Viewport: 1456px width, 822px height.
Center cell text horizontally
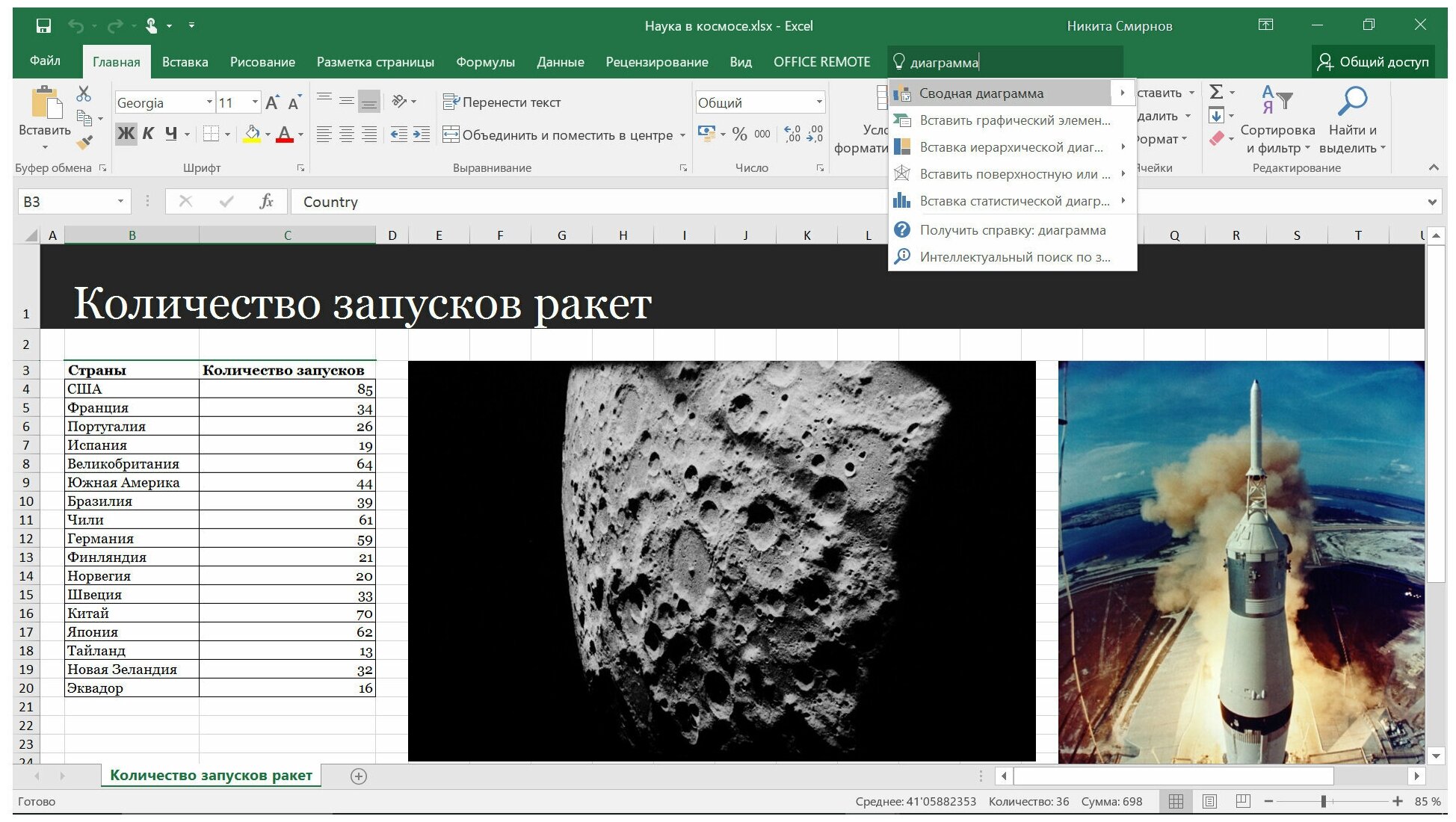347,135
